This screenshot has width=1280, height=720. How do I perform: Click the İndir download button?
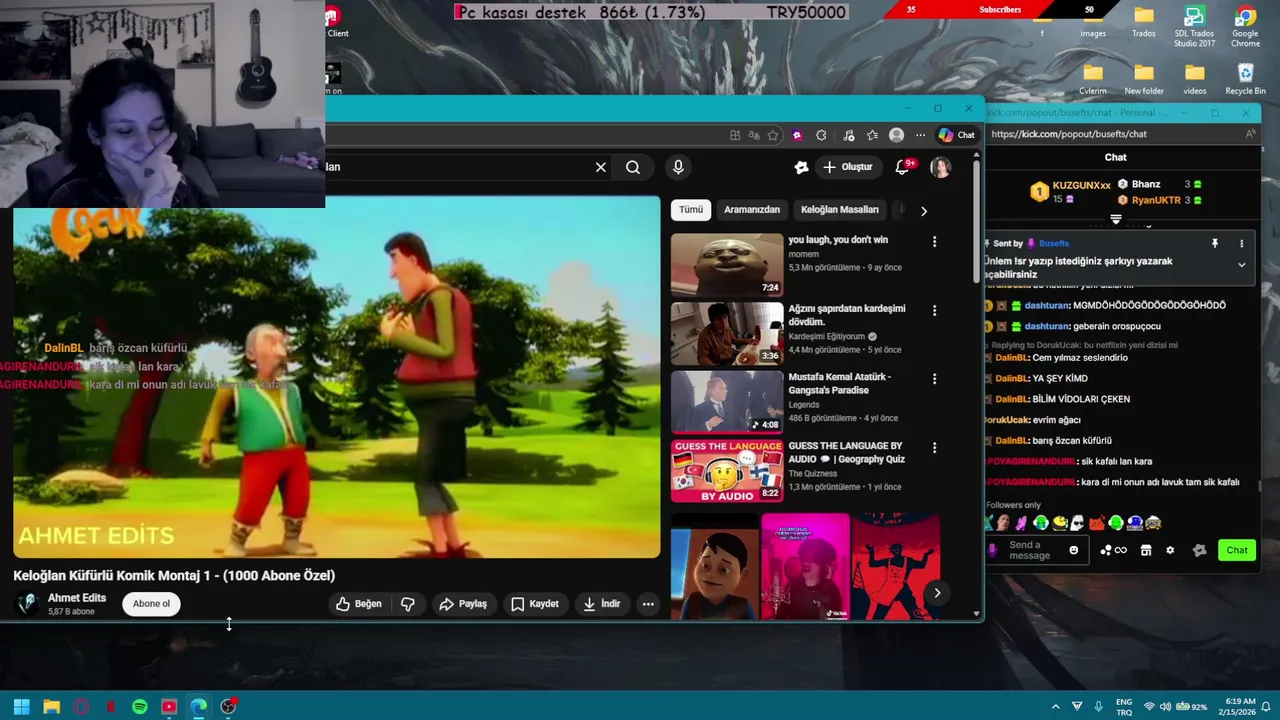click(x=602, y=604)
